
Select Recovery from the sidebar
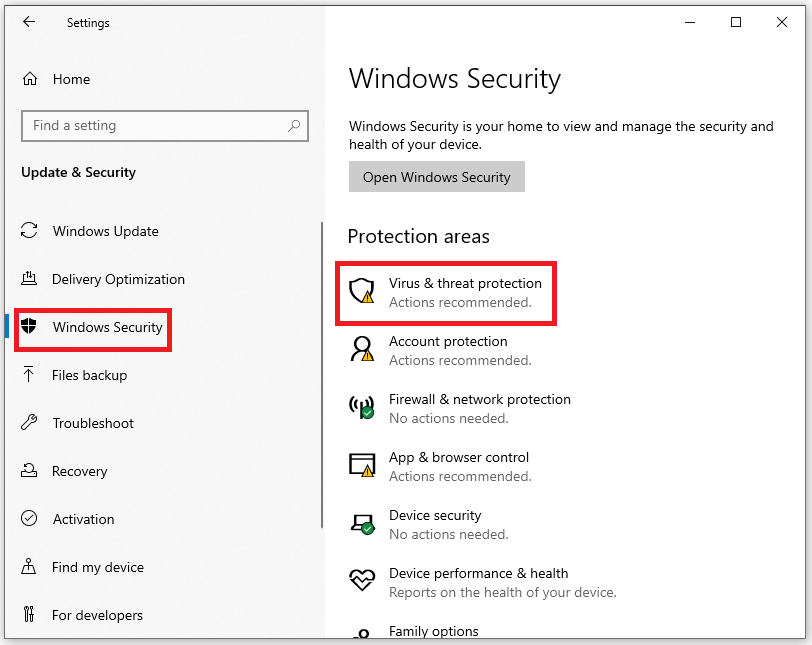click(79, 471)
